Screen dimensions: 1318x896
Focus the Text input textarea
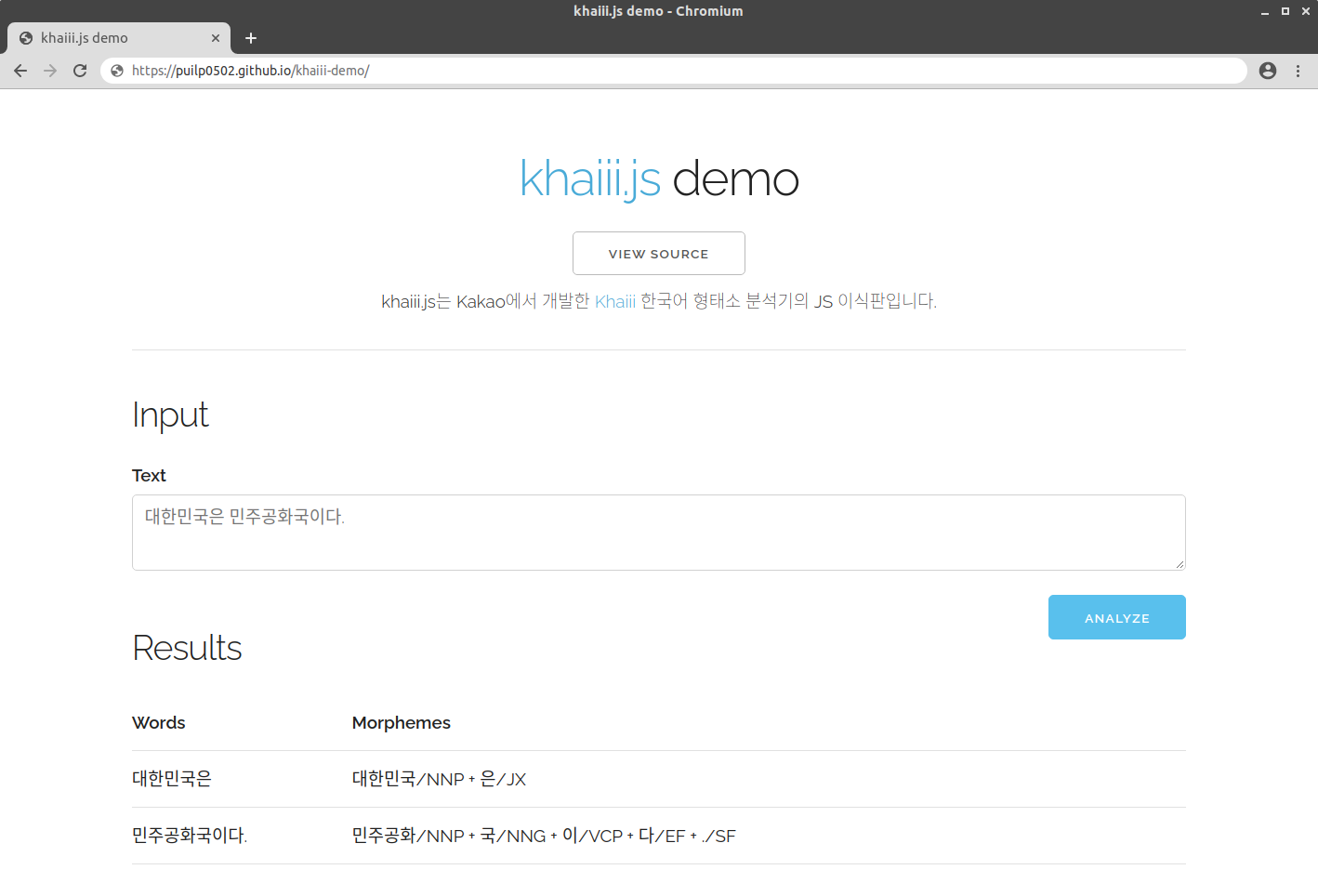coord(659,533)
